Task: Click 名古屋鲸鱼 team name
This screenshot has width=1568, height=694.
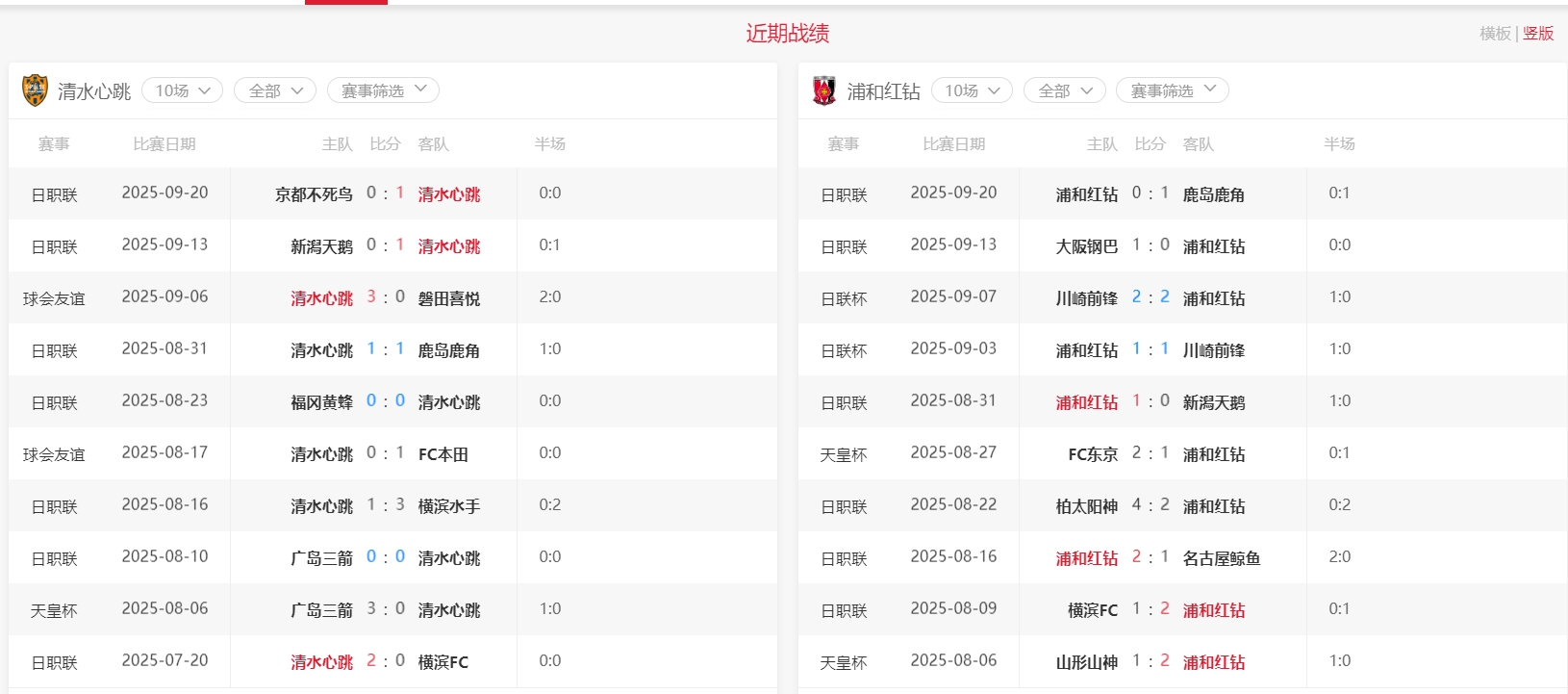Action: 1221,558
